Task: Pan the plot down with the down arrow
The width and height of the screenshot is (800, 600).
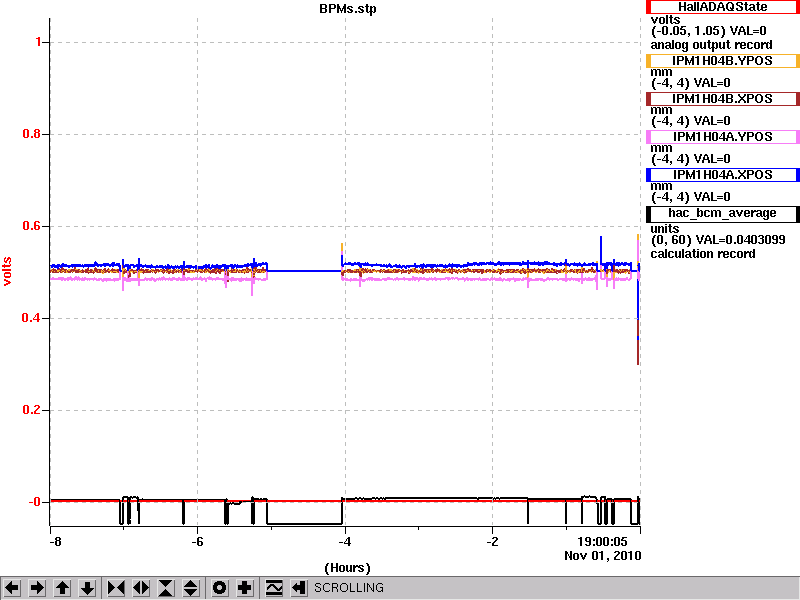Action: pos(87,588)
